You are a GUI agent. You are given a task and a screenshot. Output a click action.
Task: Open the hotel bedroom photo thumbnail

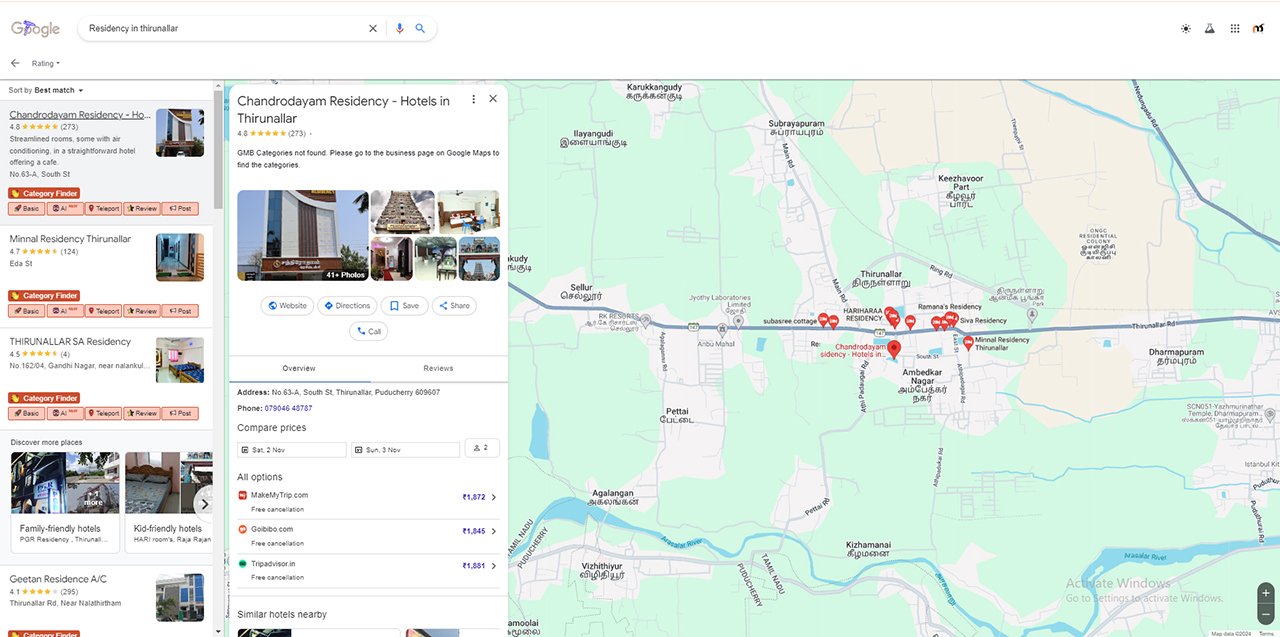click(x=468, y=212)
